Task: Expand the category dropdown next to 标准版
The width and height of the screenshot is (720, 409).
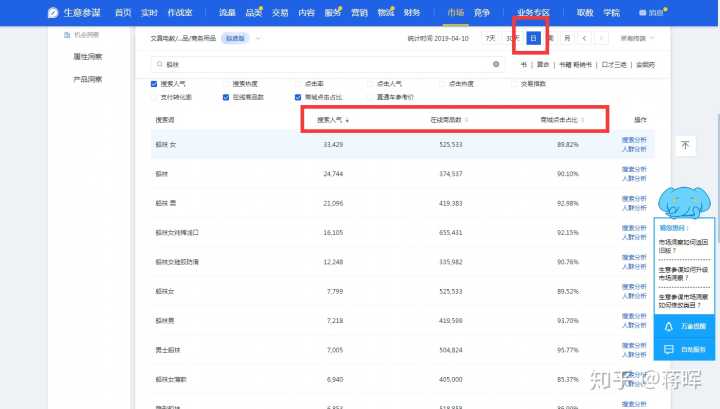Action: point(258,38)
